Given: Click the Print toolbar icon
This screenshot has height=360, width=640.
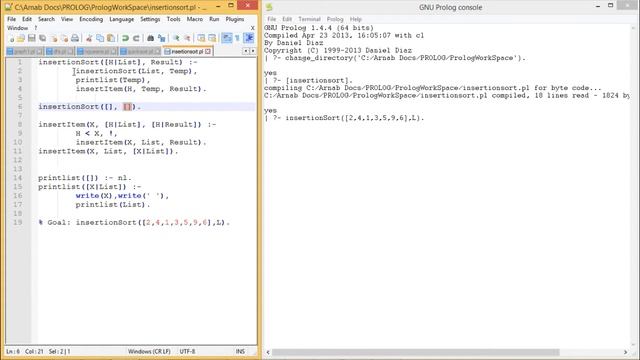Looking at the screenshot, I should click(x=75, y=38).
